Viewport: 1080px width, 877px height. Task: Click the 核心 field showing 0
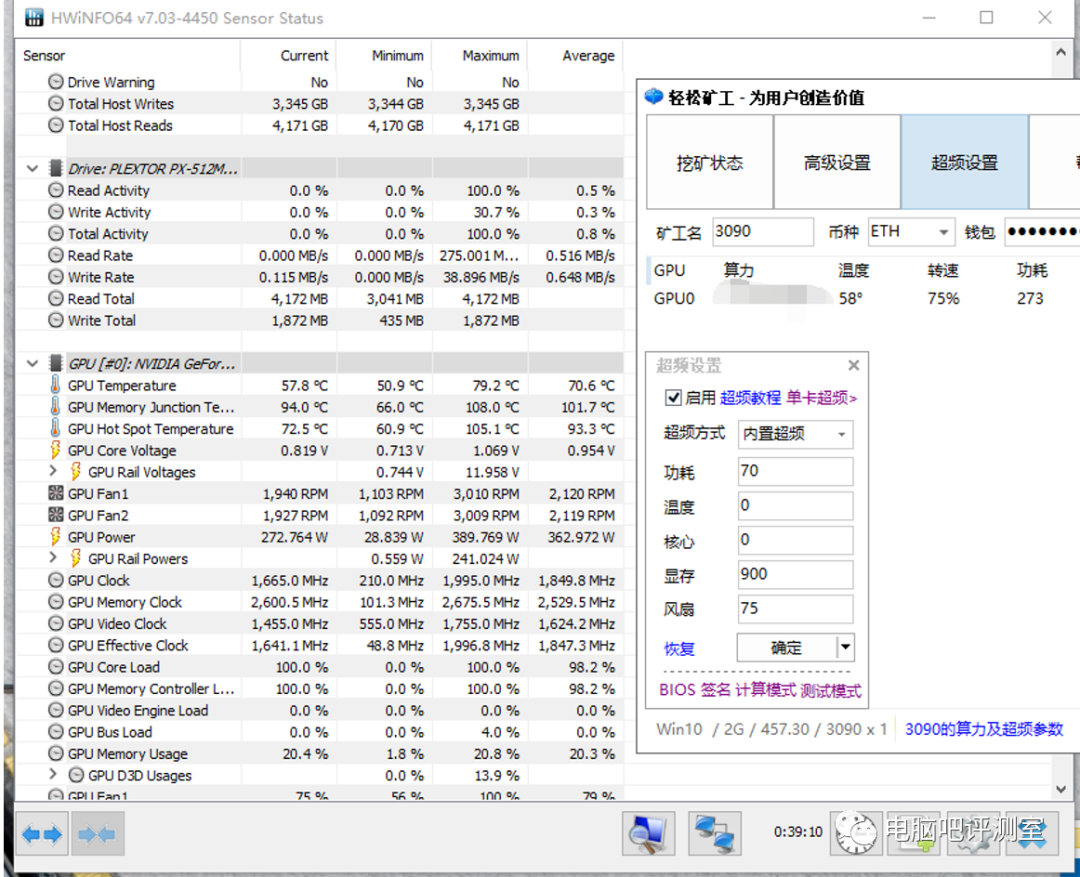coord(795,540)
